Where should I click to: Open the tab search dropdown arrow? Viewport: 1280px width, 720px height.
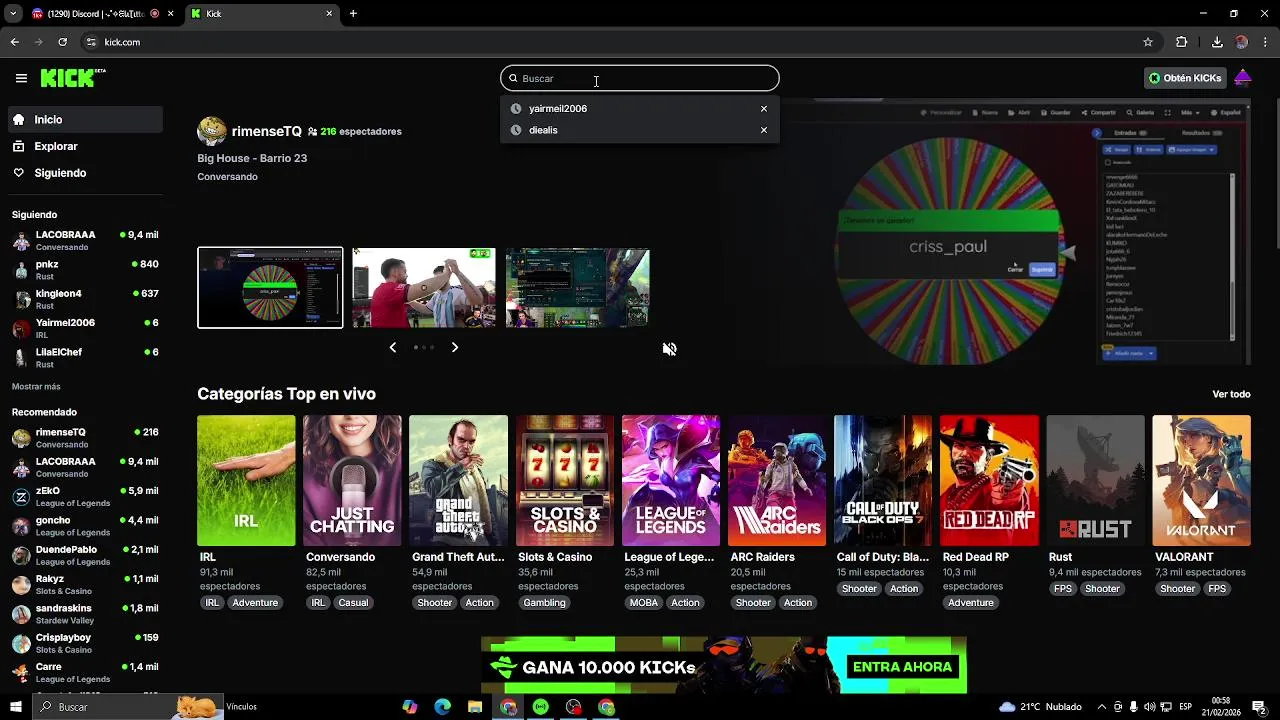pos(13,14)
